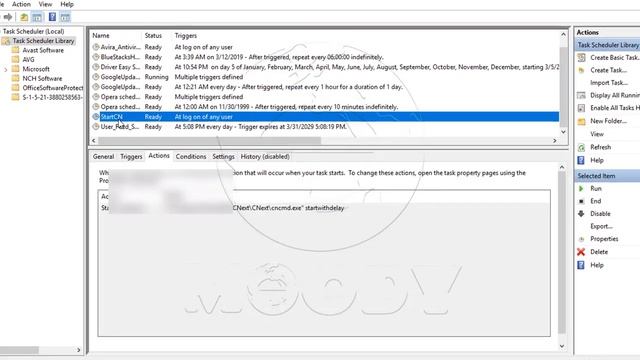Image resolution: width=640 pixels, height=360 pixels.
Task: Switch to the General tab
Action: click(x=103, y=157)
